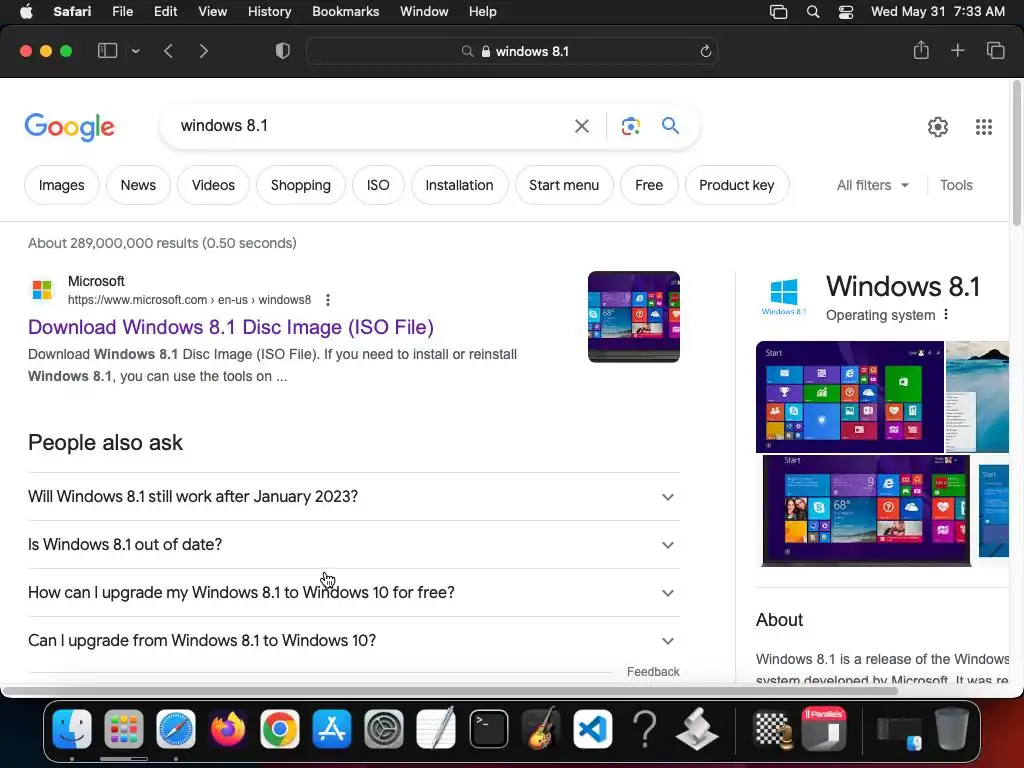
Task: Apply the Start menu filter chip
Action: coord(564,185)
